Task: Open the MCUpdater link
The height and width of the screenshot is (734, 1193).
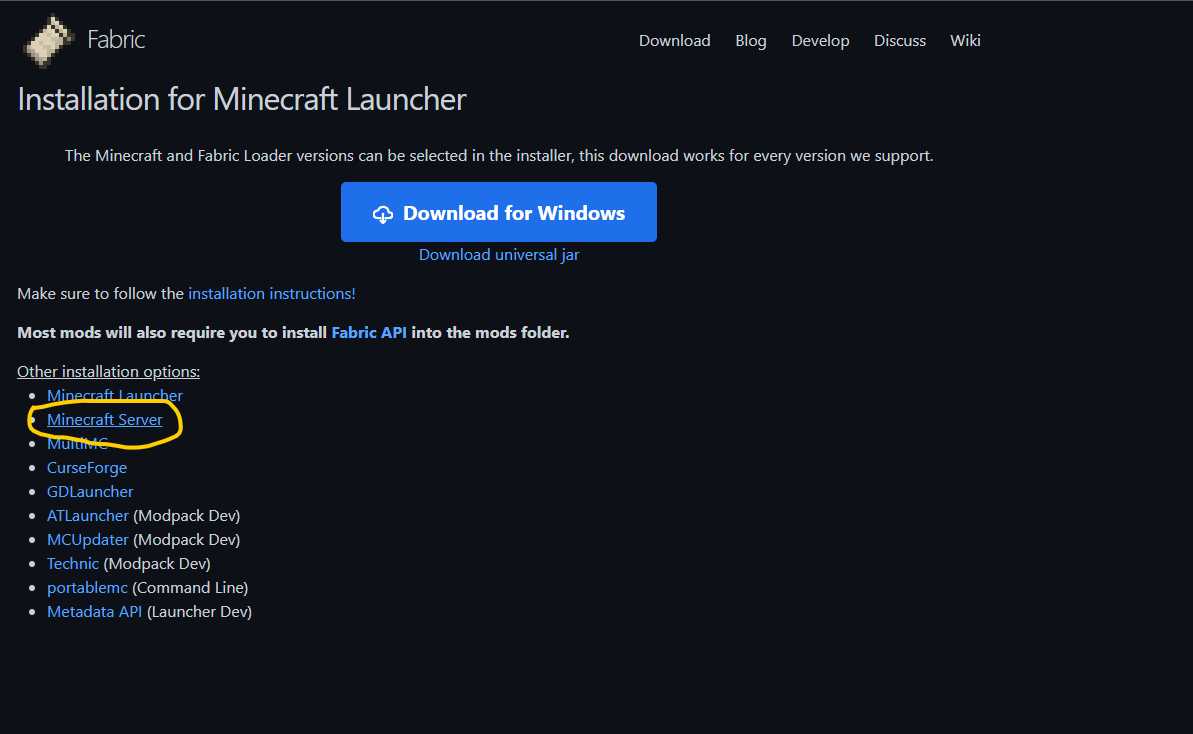Action: tap(87, 540)
